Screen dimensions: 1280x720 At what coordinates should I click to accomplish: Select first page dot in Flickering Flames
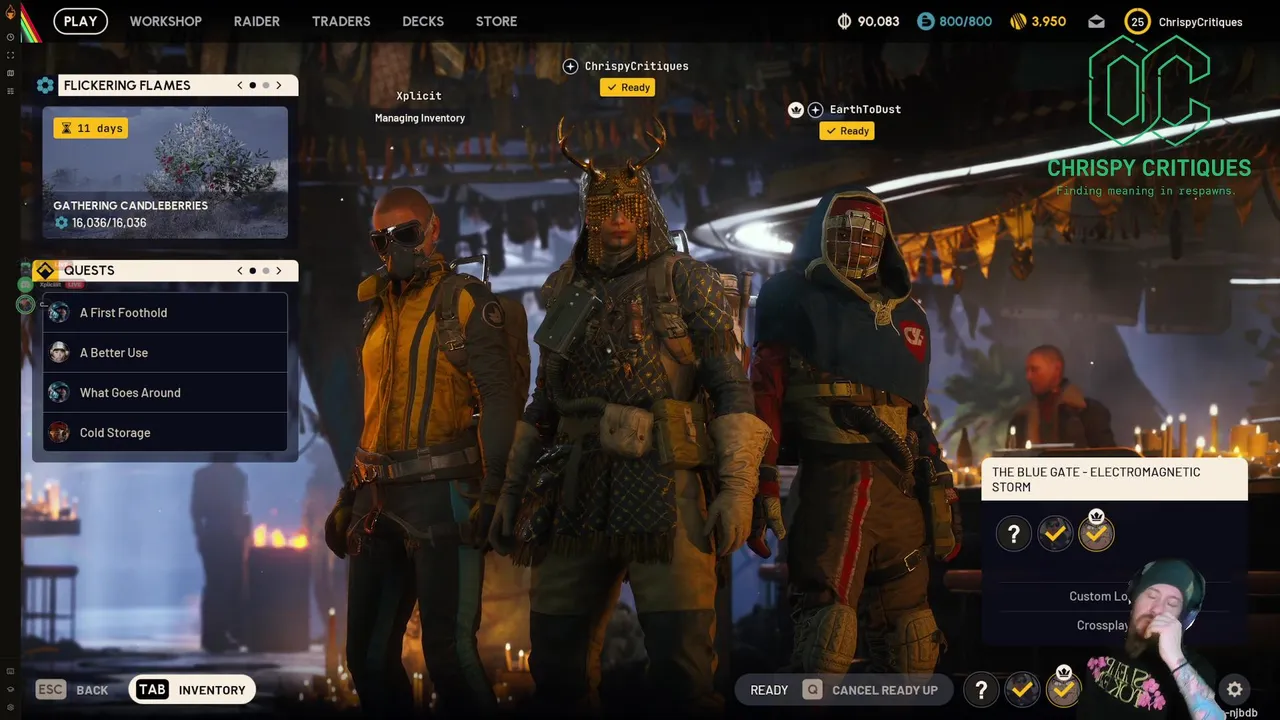[252, 85]
